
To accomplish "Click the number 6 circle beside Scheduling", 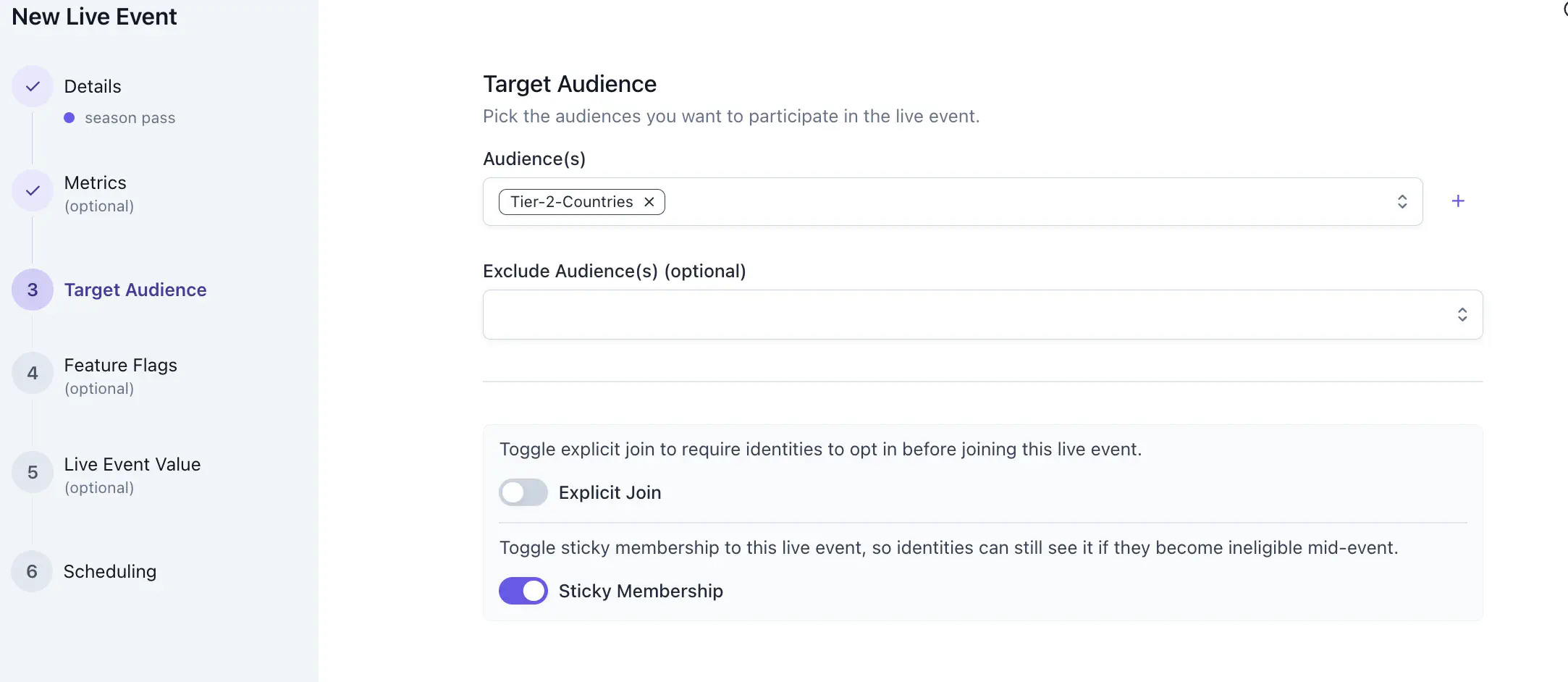I will [x=31, y=571].
